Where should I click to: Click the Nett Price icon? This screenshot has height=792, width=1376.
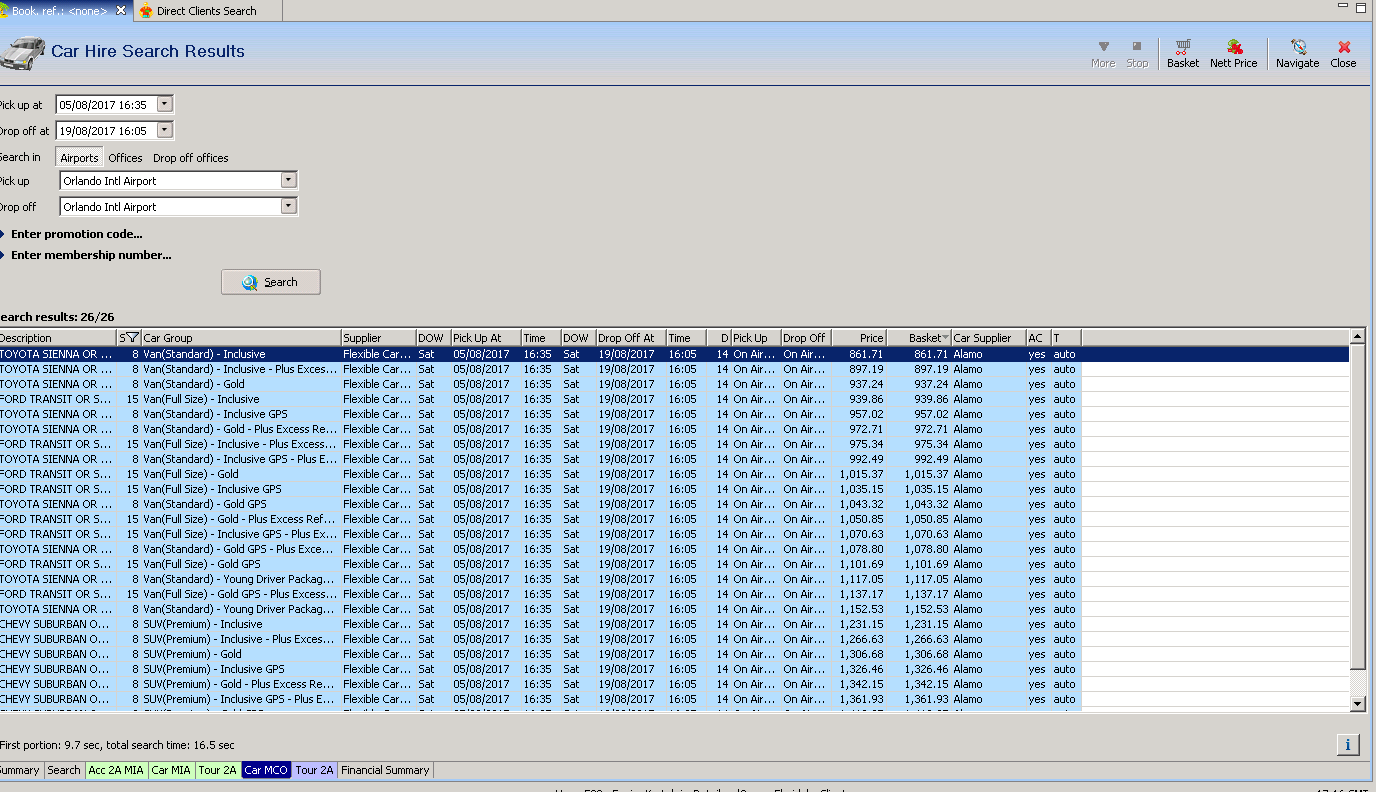pos(1233,48)
